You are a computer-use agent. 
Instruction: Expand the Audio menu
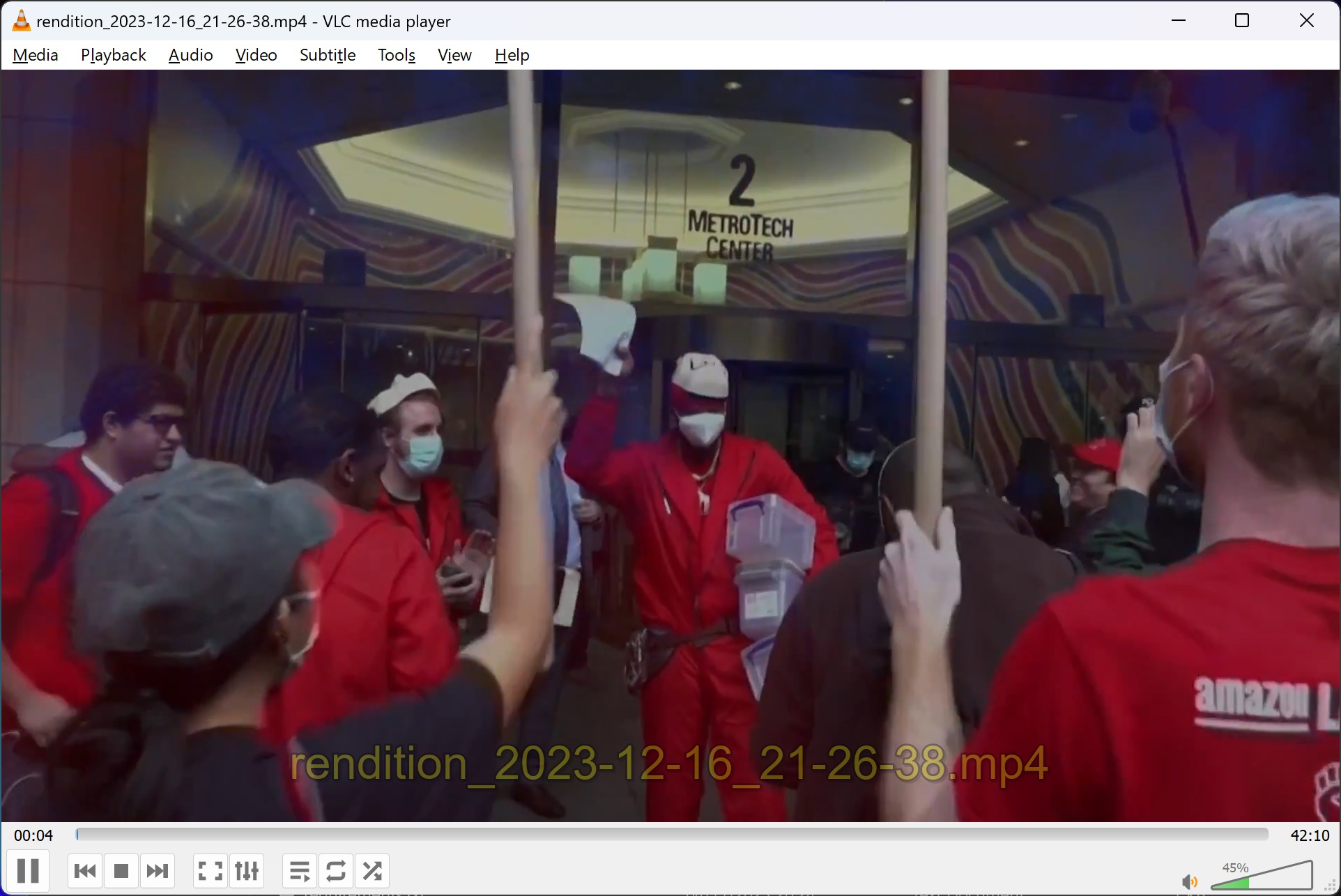pyautogui.click(x=190, y=55)
